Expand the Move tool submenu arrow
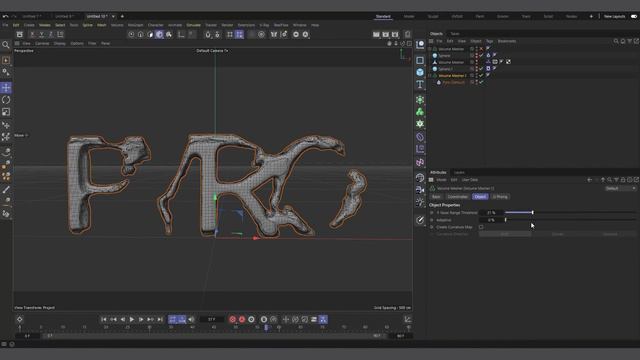This screenshot has width=640, height=360. coord(27,135)
